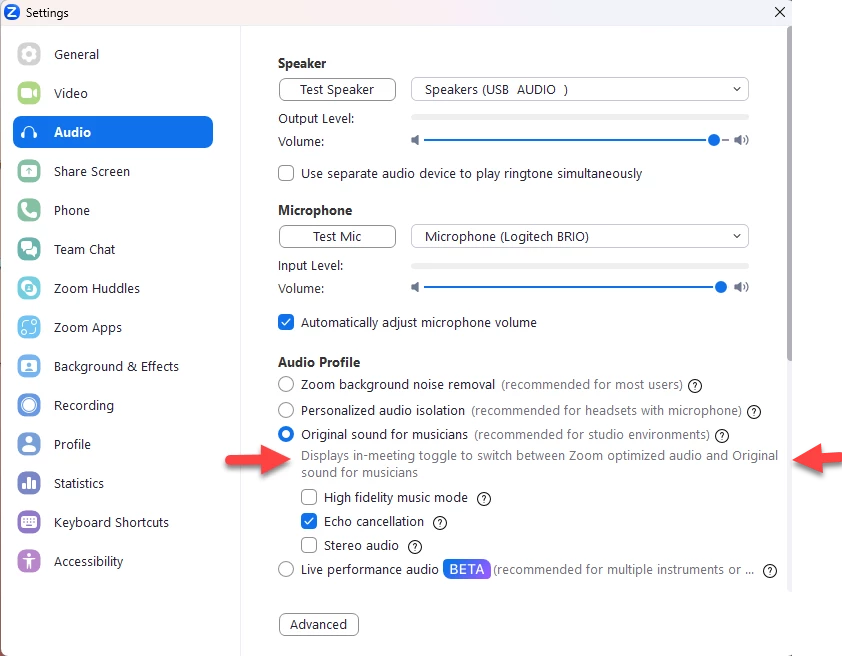Click the Keyboard Shortcuts icon
The image size is (842, 656).
tap(28, 522)
